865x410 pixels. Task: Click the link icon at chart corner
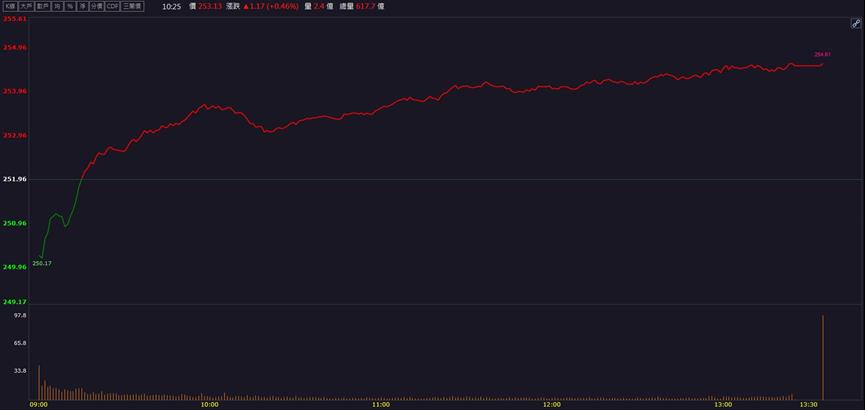[x=856, y=24]
